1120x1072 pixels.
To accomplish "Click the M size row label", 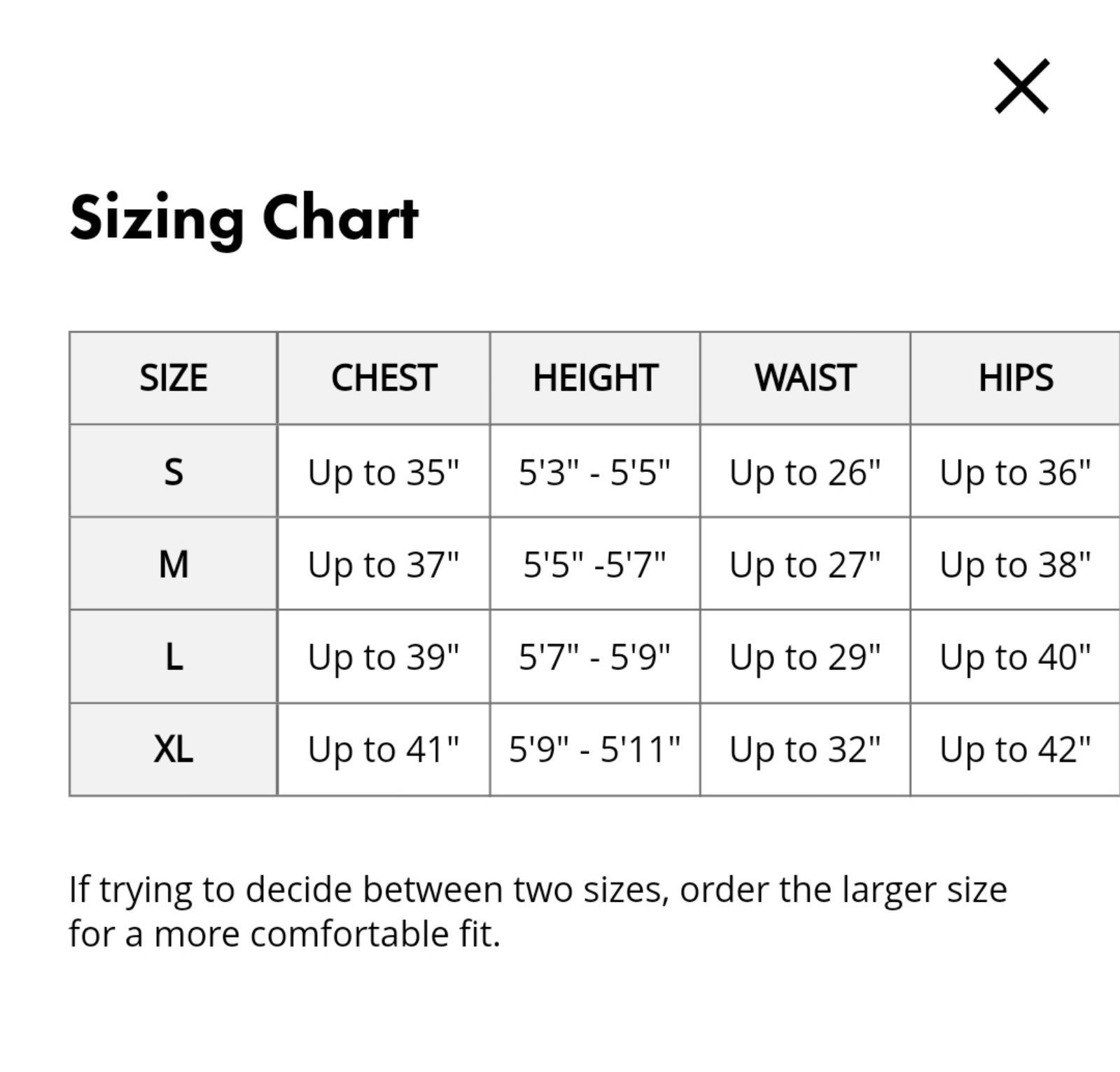I will pyautogui.click(x=174, y=564).
